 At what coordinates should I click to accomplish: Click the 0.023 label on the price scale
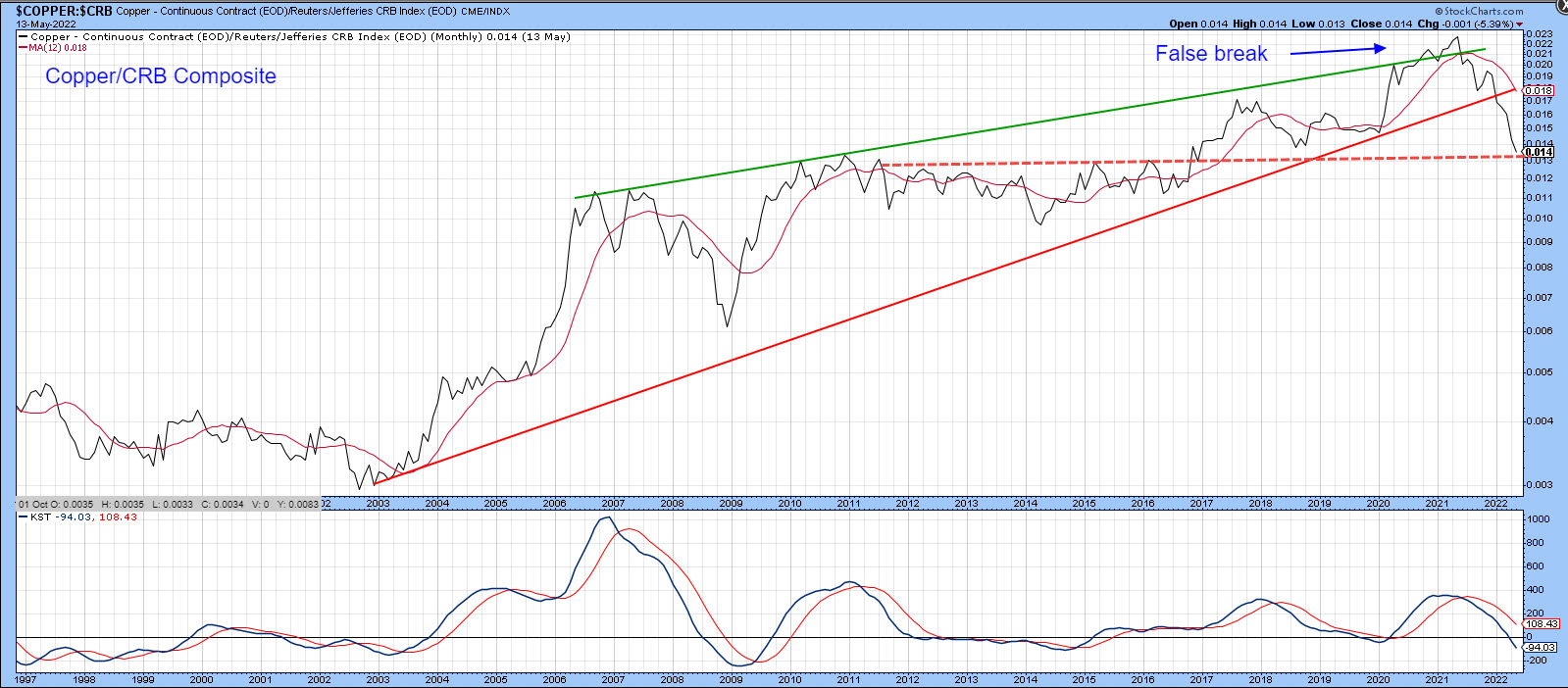point(1540,34)
